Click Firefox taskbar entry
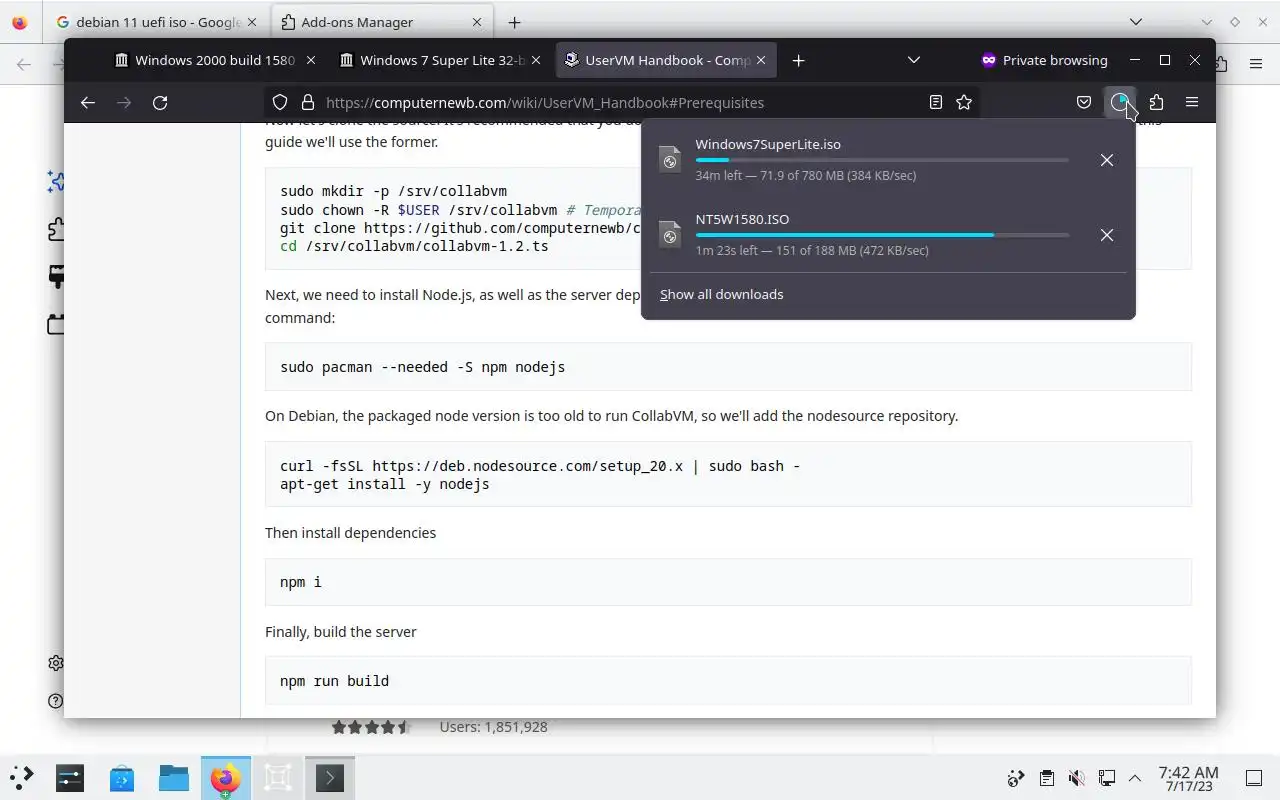The width and height of the screenshot is (1280, 800). tap(226, 777)
